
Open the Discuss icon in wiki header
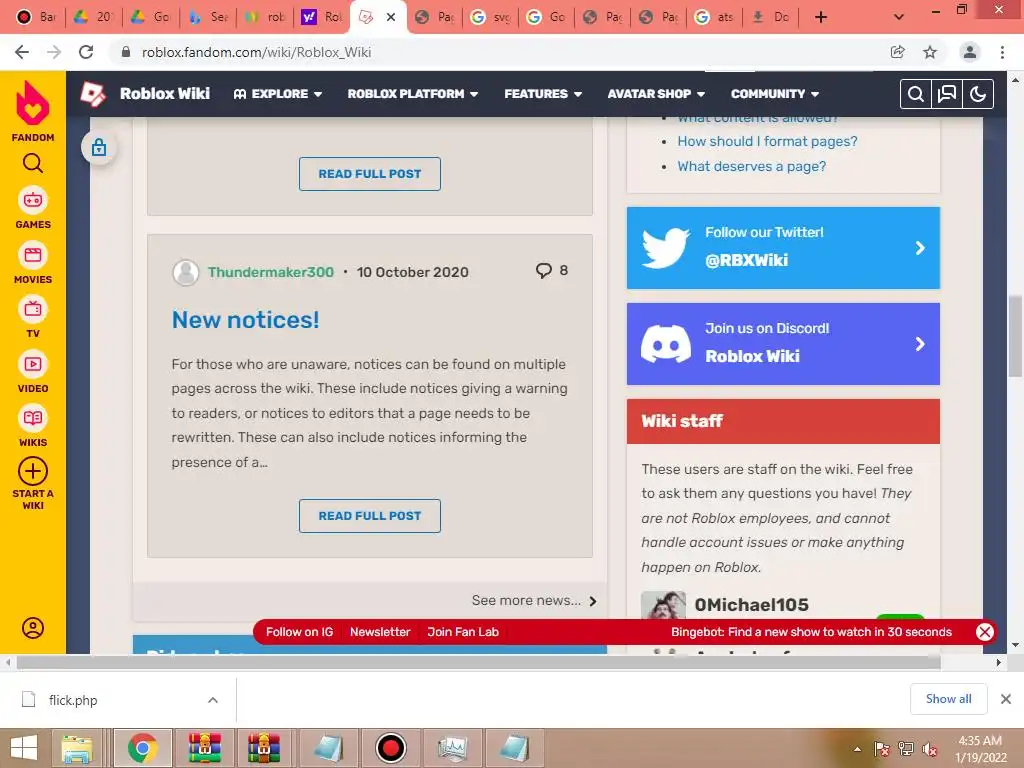point(946,94)
